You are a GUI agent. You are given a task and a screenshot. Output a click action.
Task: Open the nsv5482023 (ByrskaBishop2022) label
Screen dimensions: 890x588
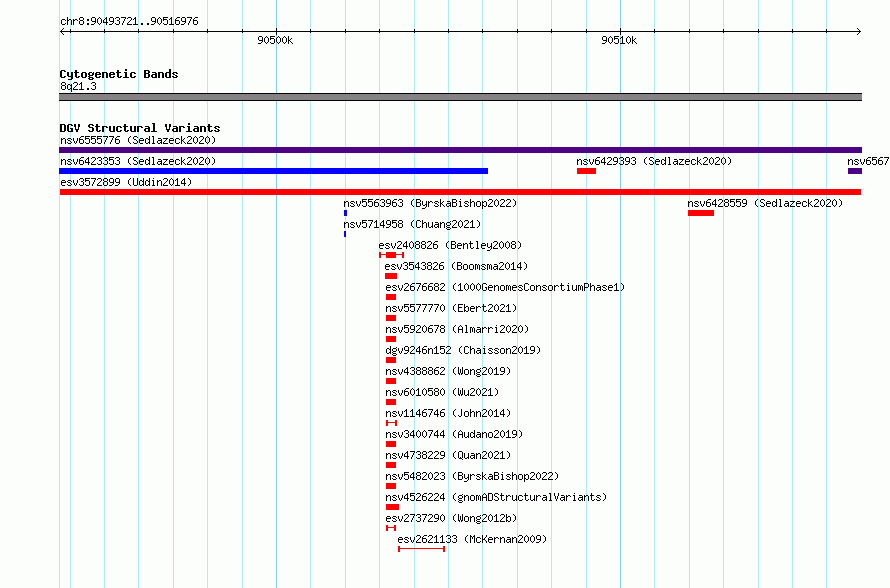[472, 476]
